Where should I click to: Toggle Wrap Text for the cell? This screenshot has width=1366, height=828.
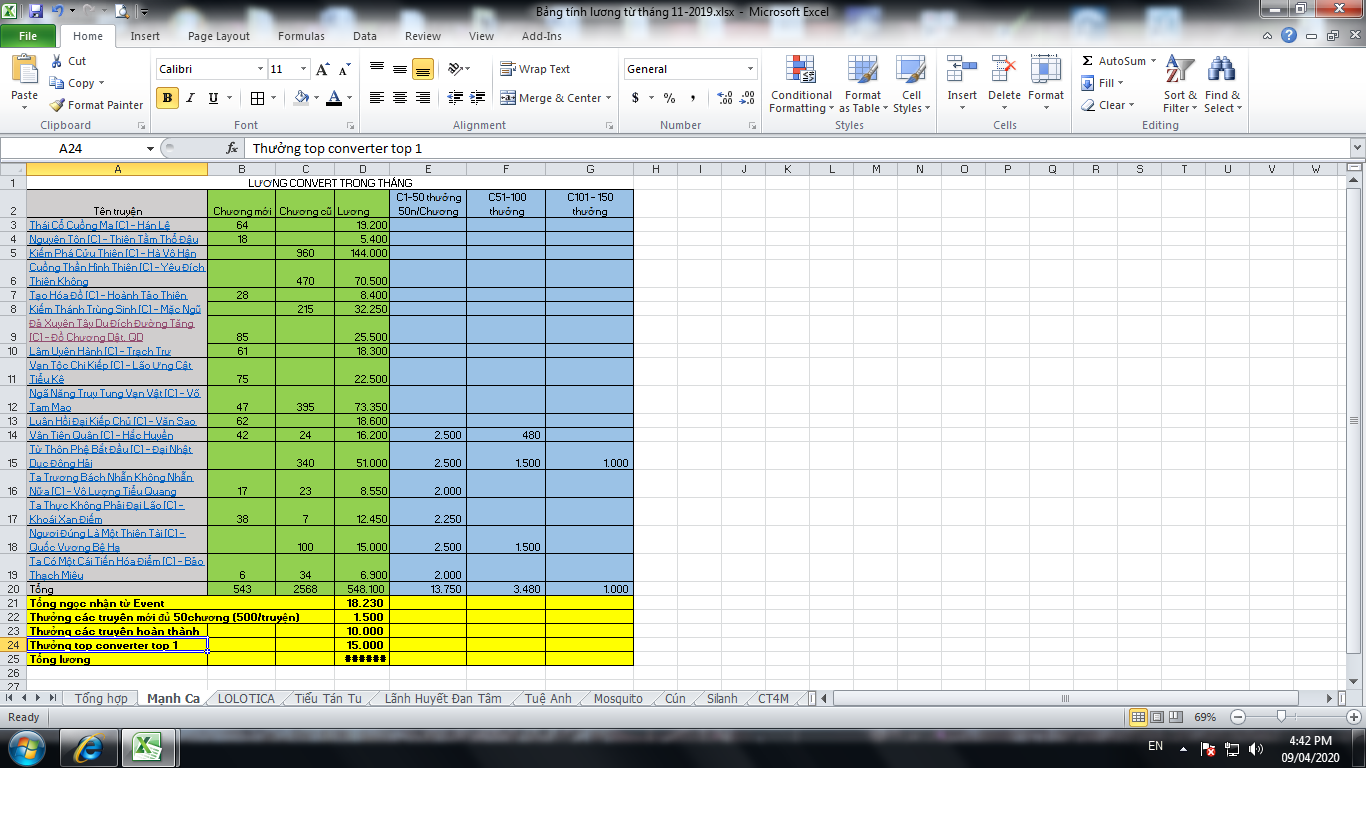[535, 69]
